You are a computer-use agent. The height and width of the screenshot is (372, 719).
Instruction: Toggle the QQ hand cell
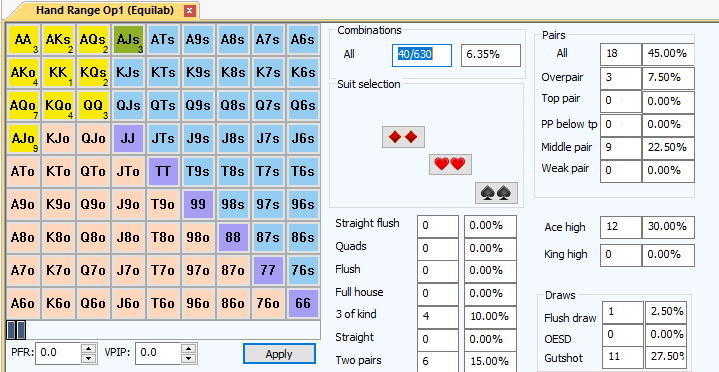[x=93, y=105]
